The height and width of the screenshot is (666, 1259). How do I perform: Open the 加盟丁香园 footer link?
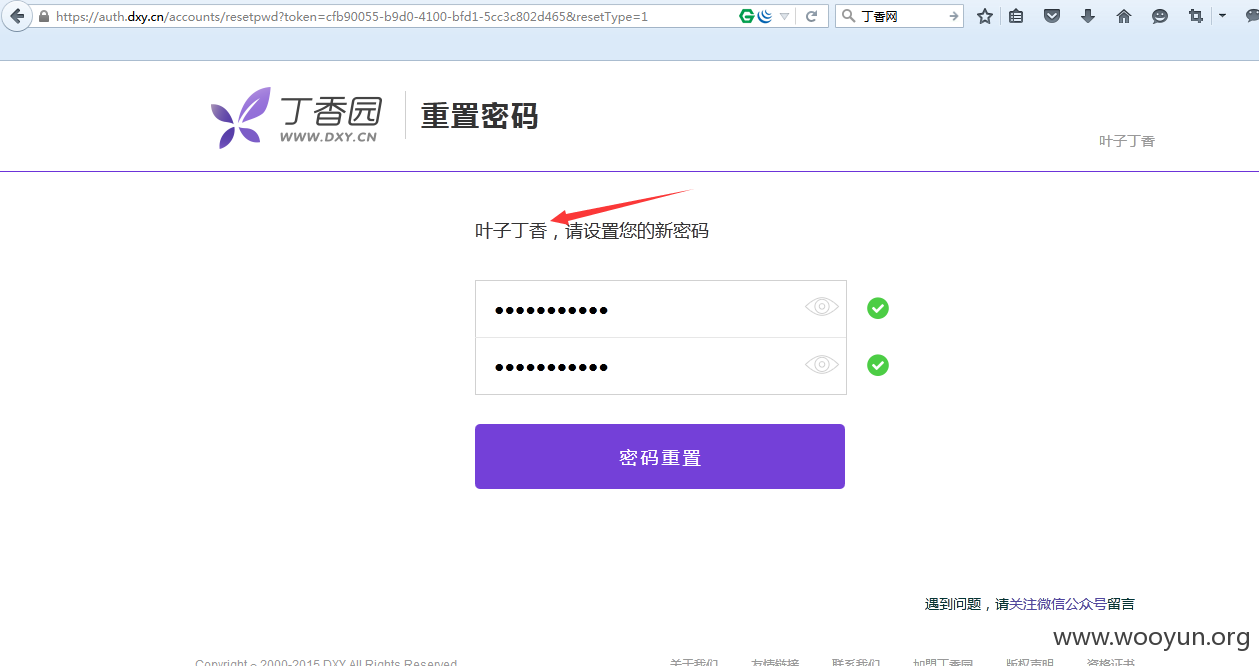click(943, 662)
